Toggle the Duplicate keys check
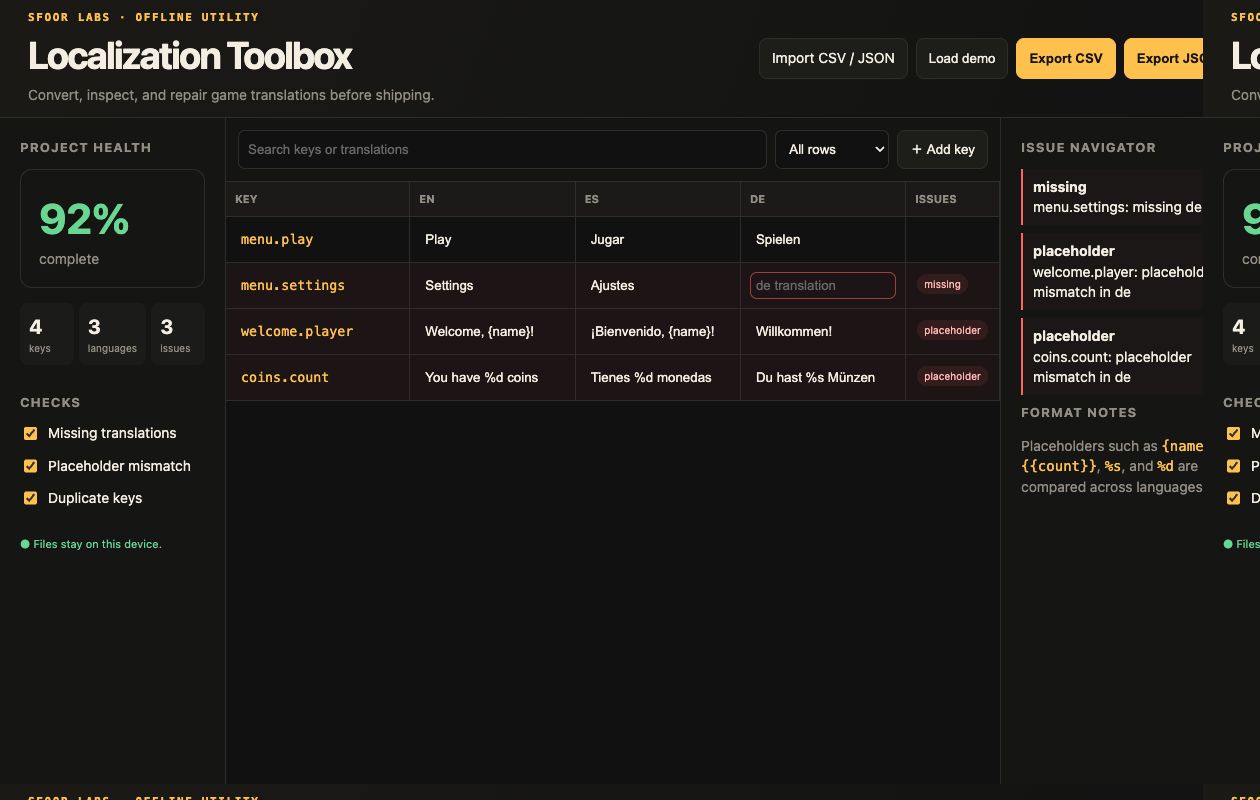Viewport: 1260px width, 800px height. [x=30, y=498]
